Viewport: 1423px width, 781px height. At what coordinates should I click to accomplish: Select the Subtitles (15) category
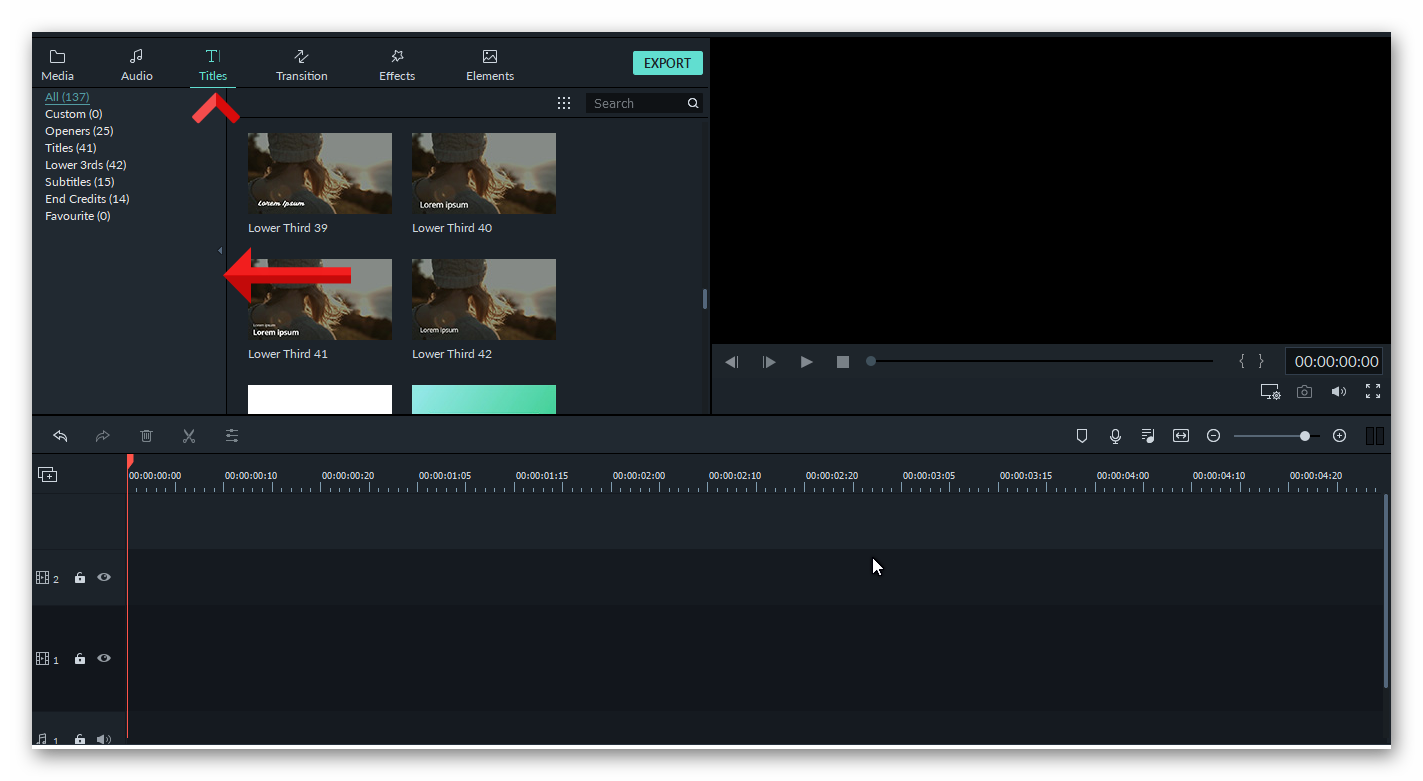pyautogui.click(x=80, y=182)
